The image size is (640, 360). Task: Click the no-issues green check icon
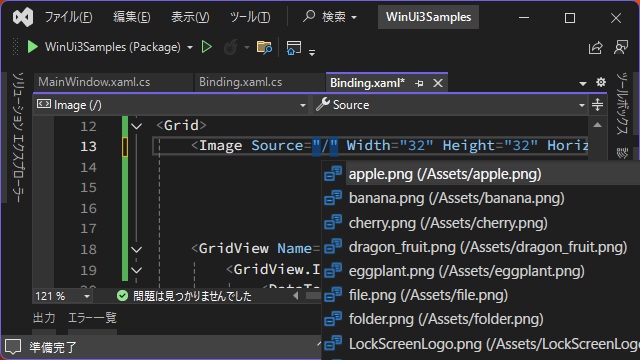click(x=122, y=296)
